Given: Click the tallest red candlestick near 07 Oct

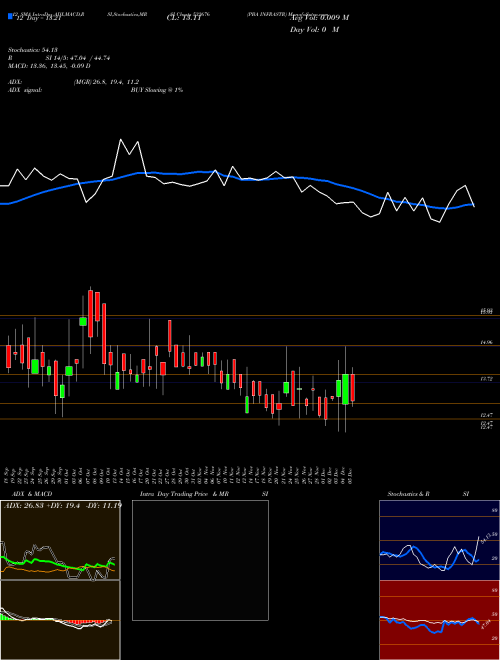Looking at the screenshot, I should (x=90, y=314).
